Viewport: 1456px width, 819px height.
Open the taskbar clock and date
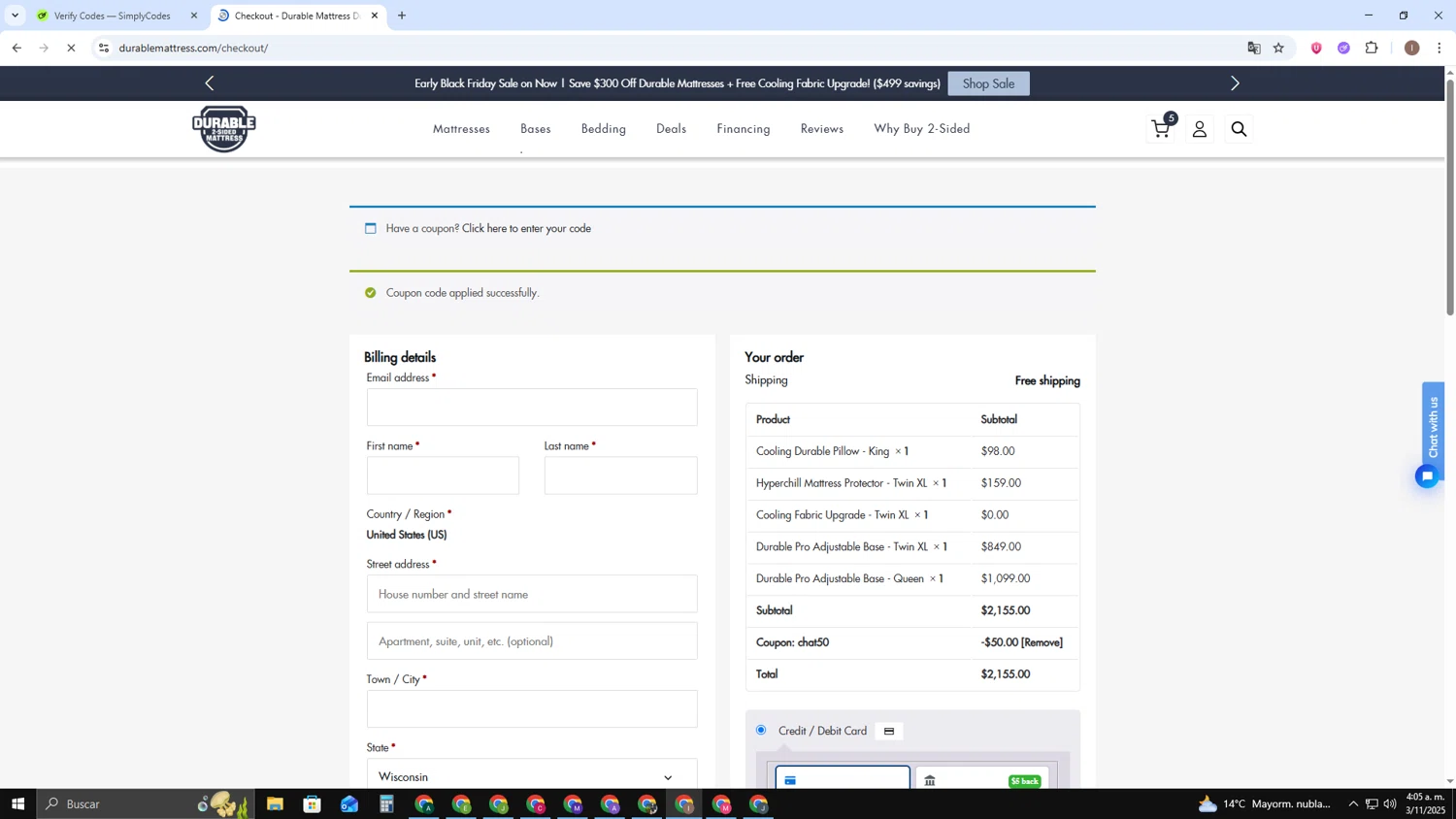1425,803
